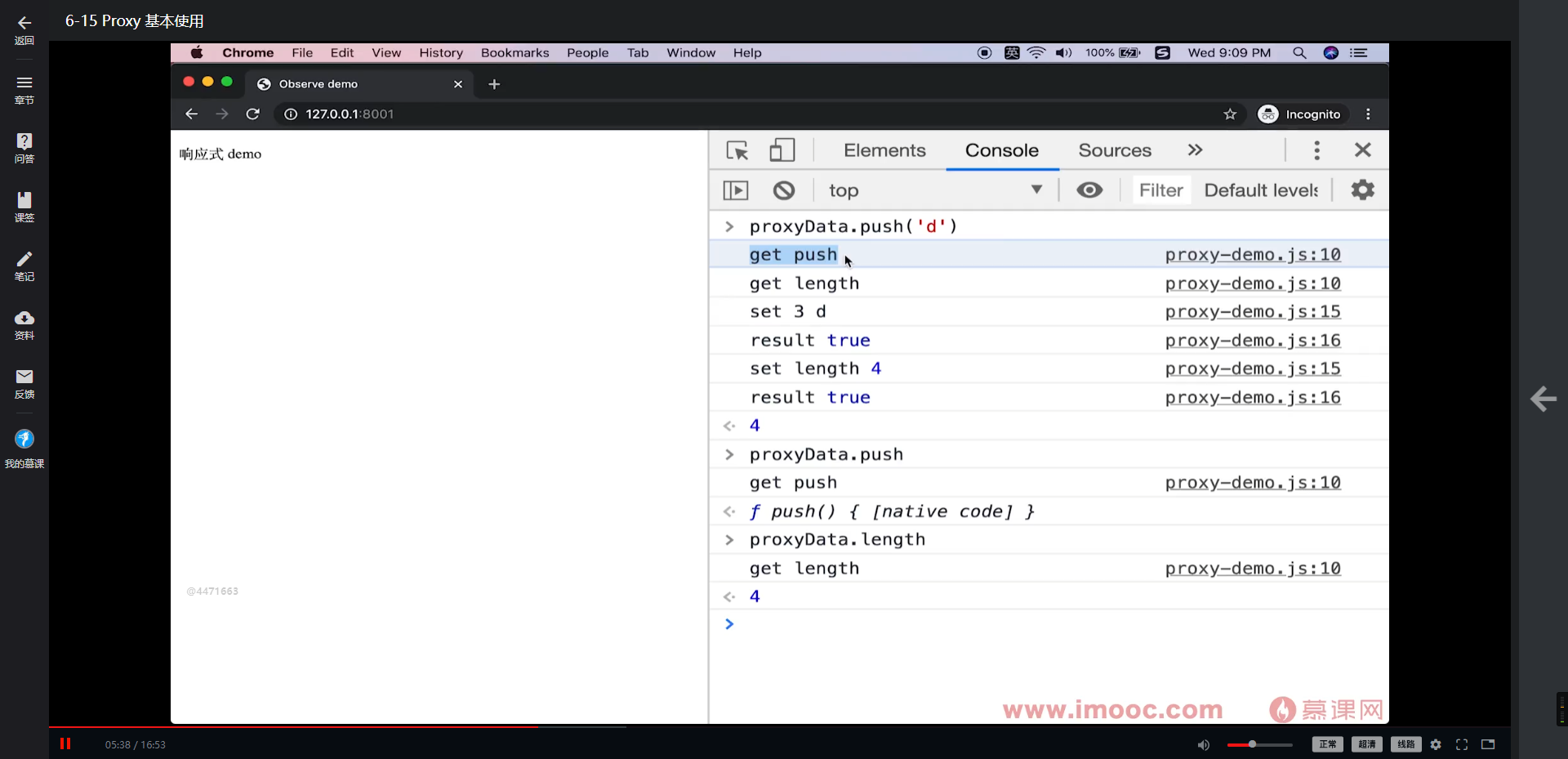Click the 返回 back arrow icon
Image resolution: width=1568 pixels, height=759 pixels.
click(24, 23)
